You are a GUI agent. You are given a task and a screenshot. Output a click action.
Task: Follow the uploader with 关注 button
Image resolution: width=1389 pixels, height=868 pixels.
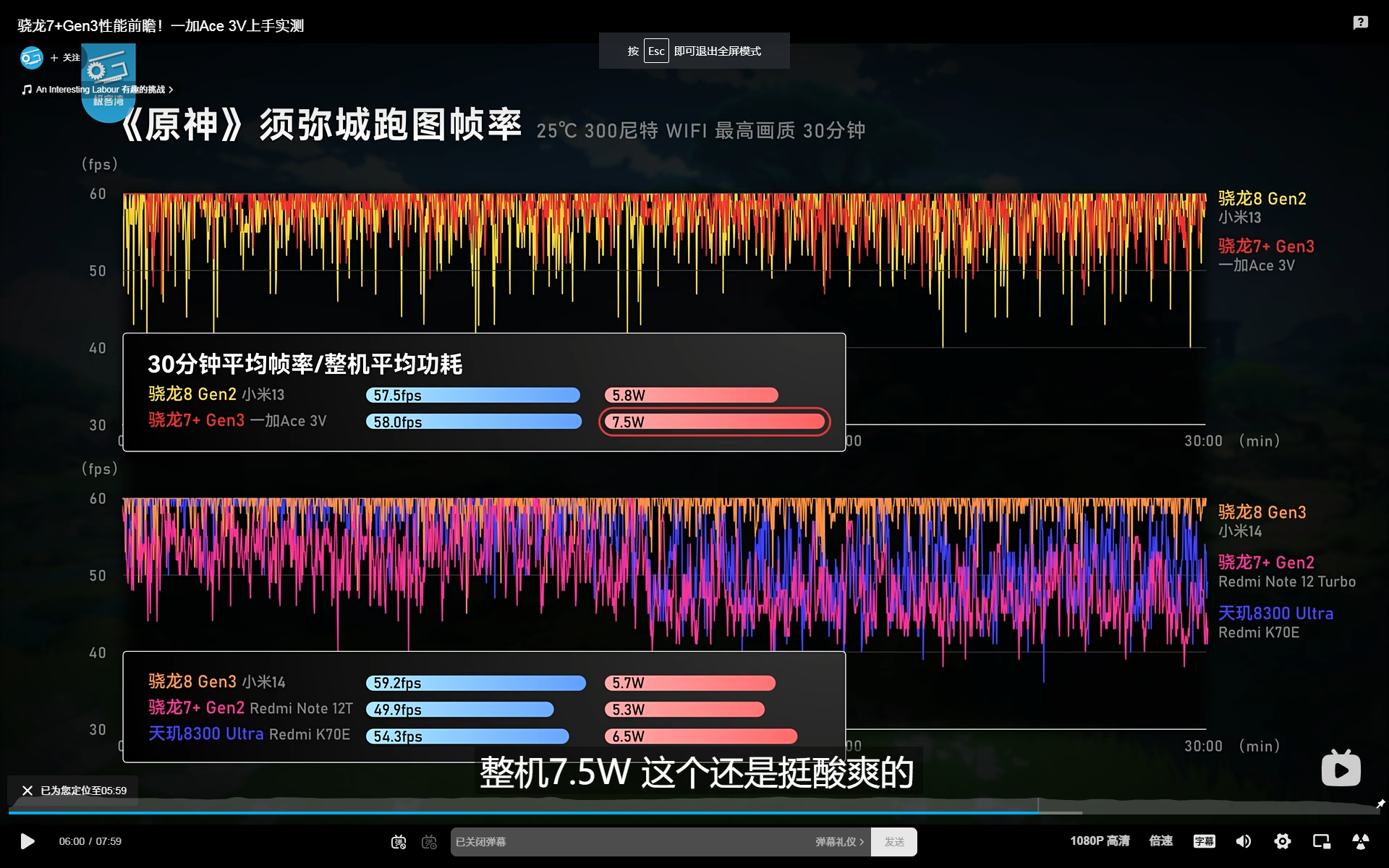click(x=65, y=58)
